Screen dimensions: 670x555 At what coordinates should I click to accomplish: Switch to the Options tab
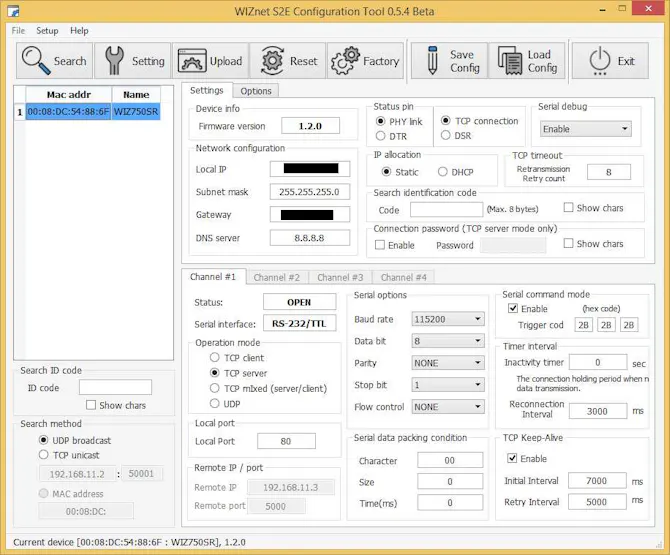[256, 91]
